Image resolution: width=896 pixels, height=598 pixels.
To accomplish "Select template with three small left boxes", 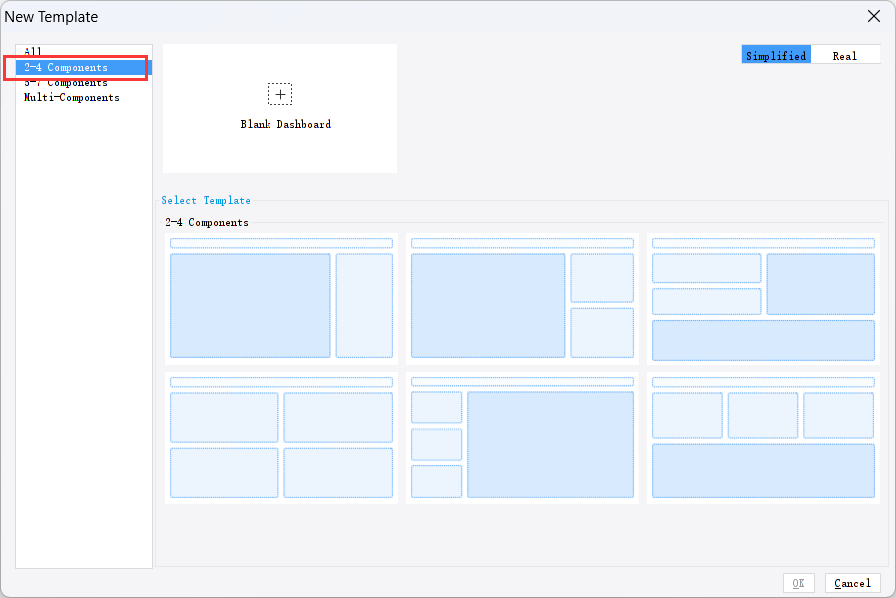I will tap(522, 440).
